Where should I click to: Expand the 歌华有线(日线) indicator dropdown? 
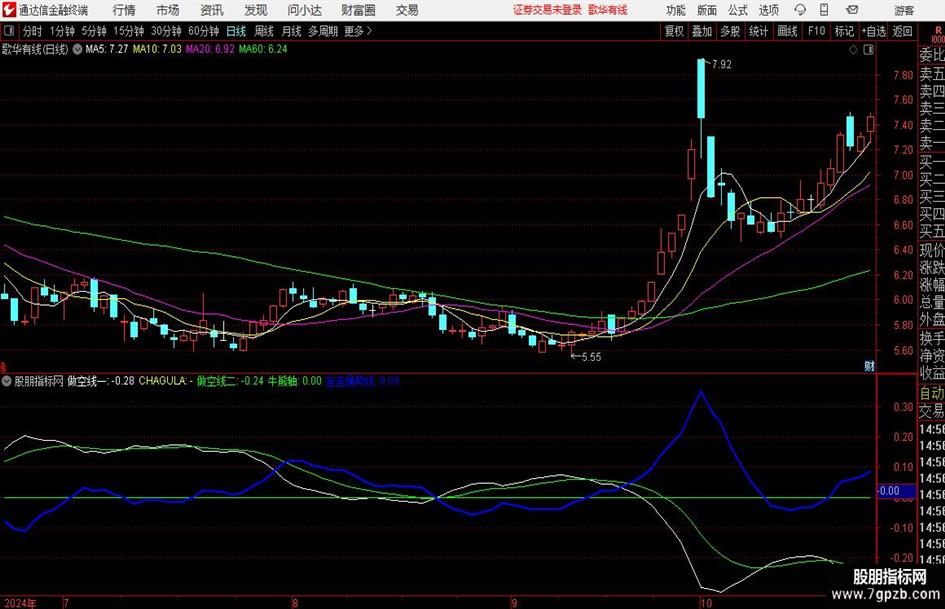click(77, 49)
